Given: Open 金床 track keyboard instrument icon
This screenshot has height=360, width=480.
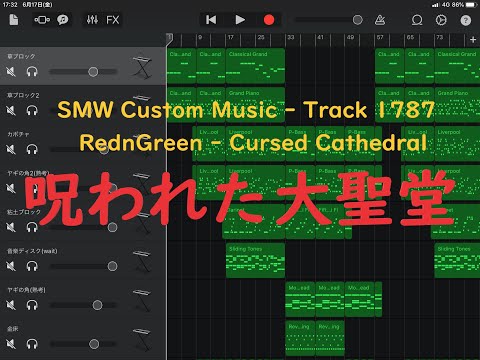Looking at the screenshot, I should [142, 340].
